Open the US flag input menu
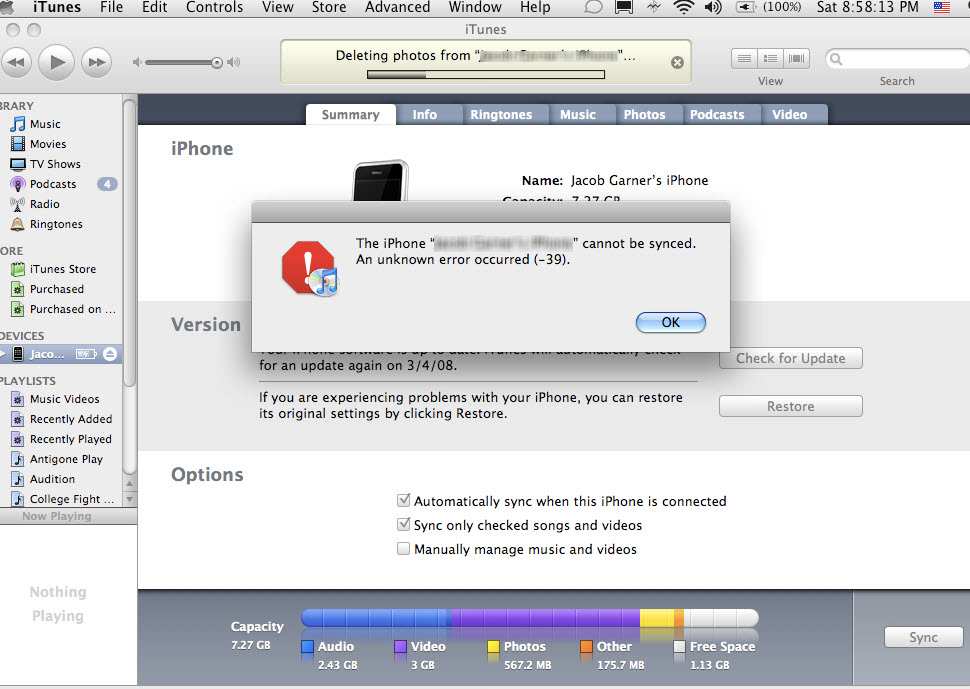 [x=942, y=8]
